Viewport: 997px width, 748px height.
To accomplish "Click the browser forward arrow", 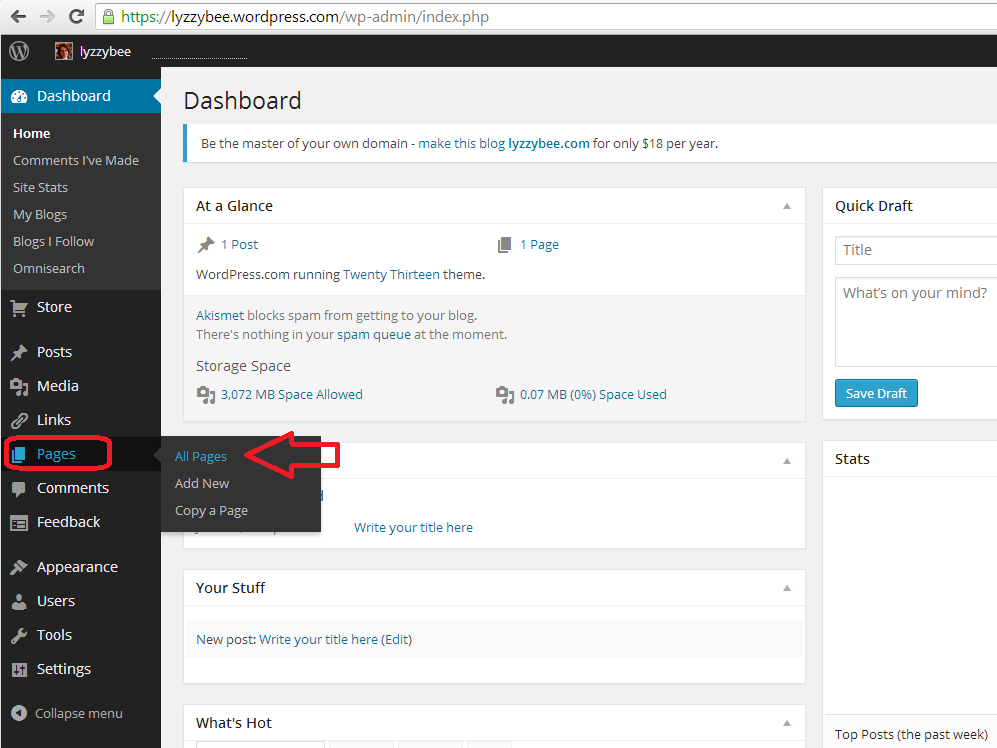I will pyautogui.click(x=47, y=17).
